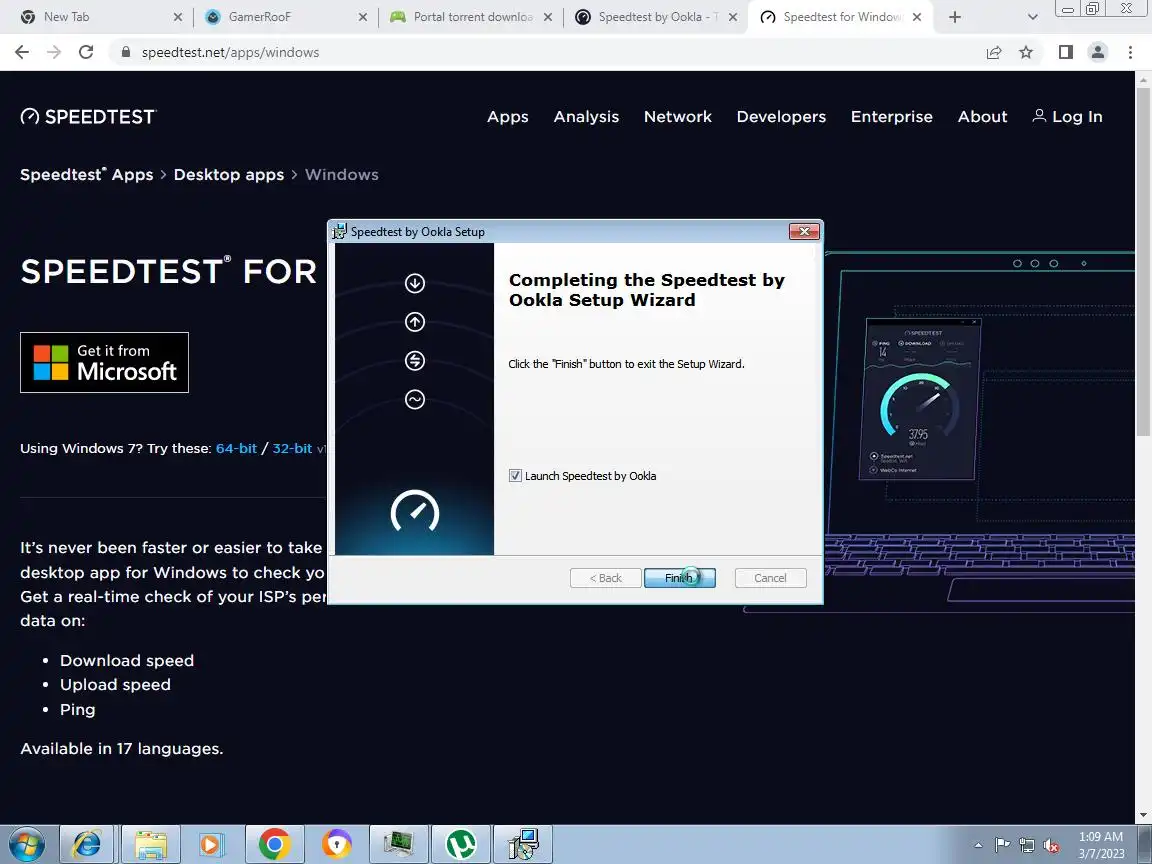Image resolution: width=1152 pixels, height=864 pixels.
Task: Switch to Portal torrent download tab
Action: [x=469, y=17]
